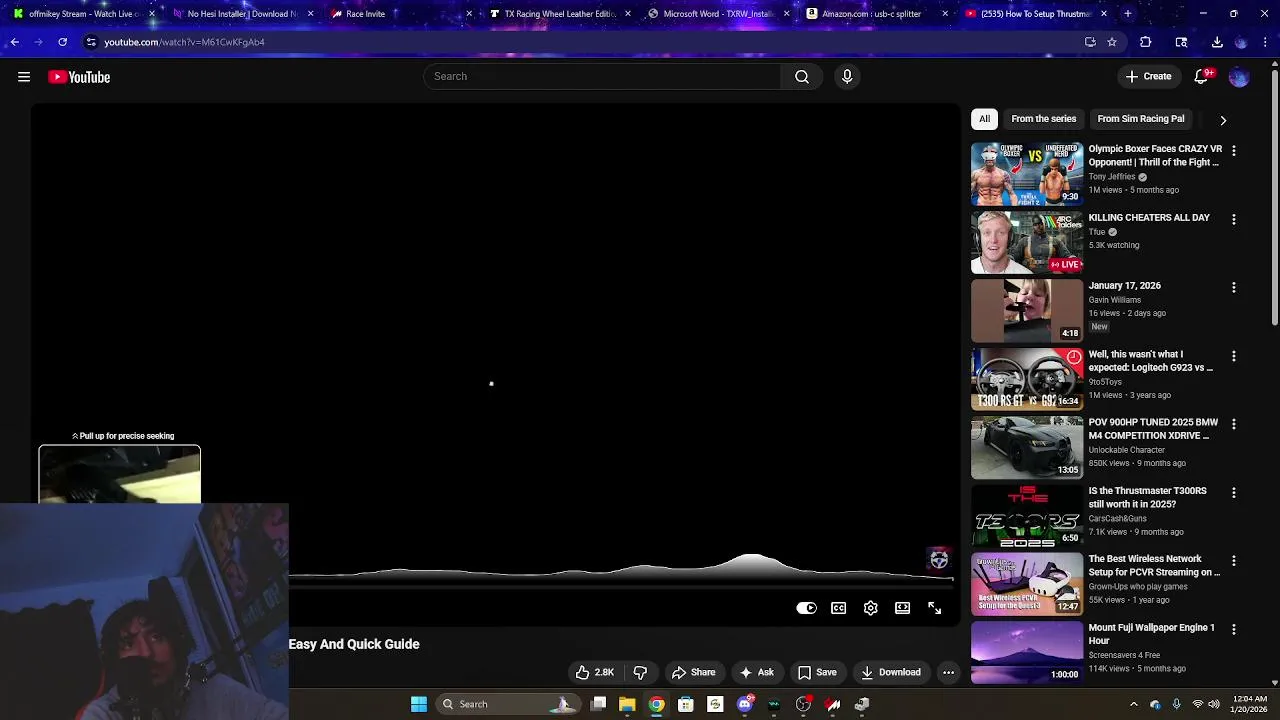This screenshot has width=1280, height=720.
Task: Open 'January 17, 2026' video title
Action: click(x=1125, y=286)
